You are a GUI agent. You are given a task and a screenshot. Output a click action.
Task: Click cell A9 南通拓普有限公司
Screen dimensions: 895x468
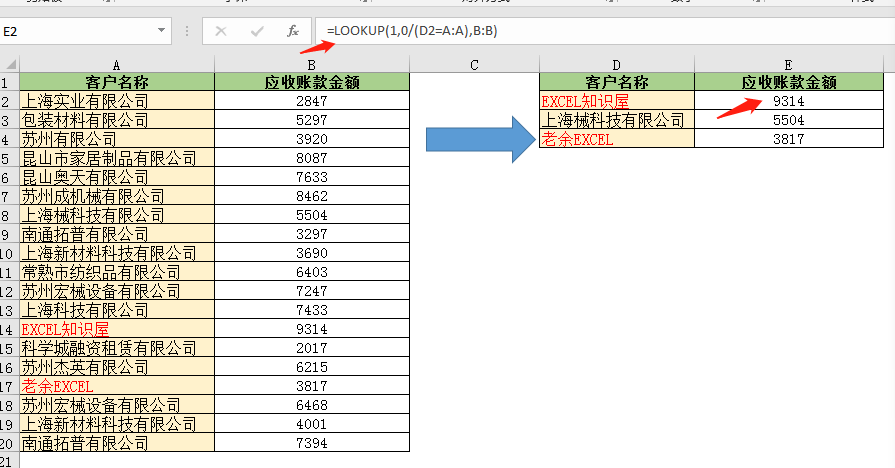pyautogui.click(x=117, y=234)
